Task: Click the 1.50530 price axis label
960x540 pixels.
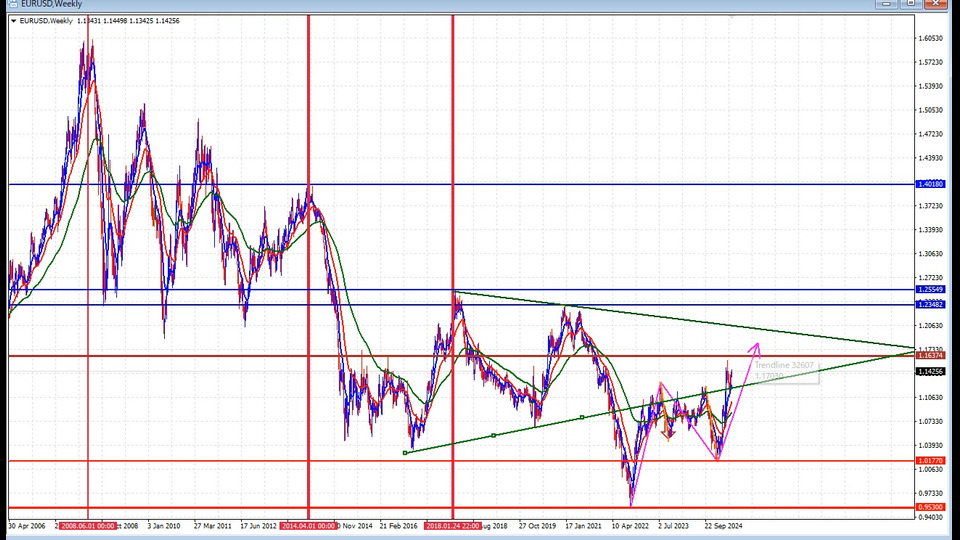Action: pyautogui.click(x=930, y=110)
